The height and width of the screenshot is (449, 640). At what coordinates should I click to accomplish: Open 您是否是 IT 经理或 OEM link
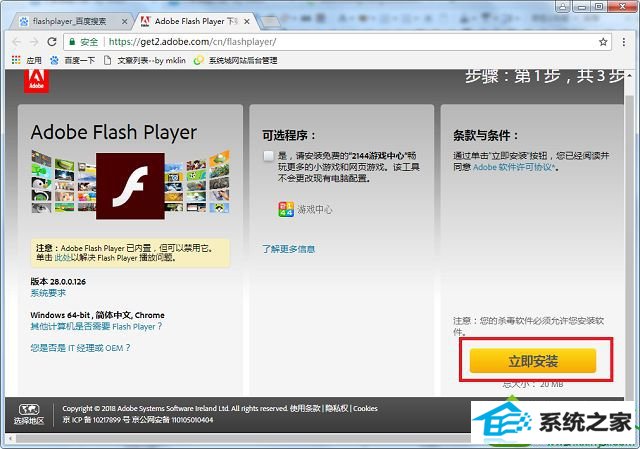80,348
